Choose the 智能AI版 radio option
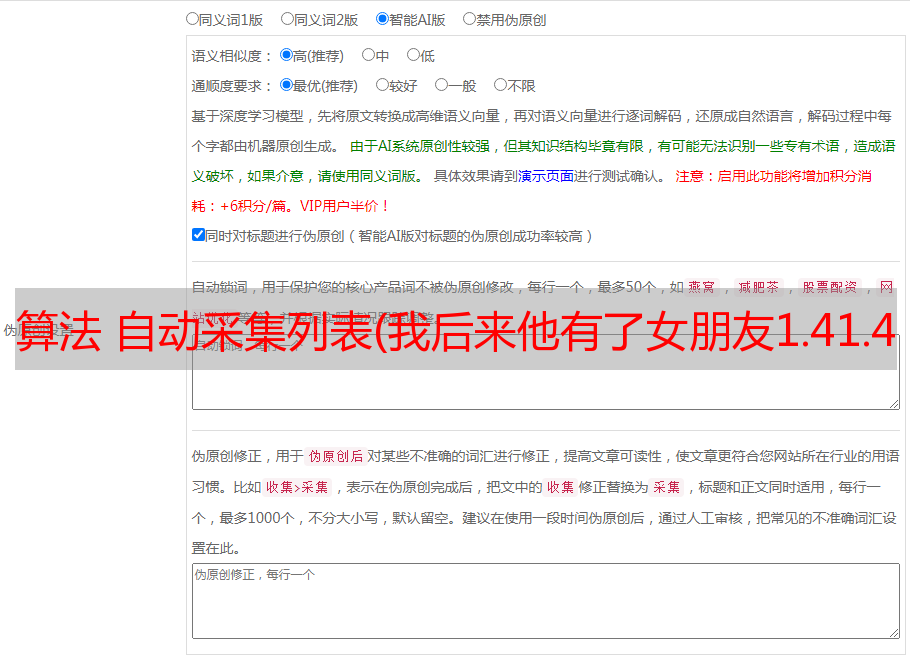This screenshot has height=658, width=911. 382,19
